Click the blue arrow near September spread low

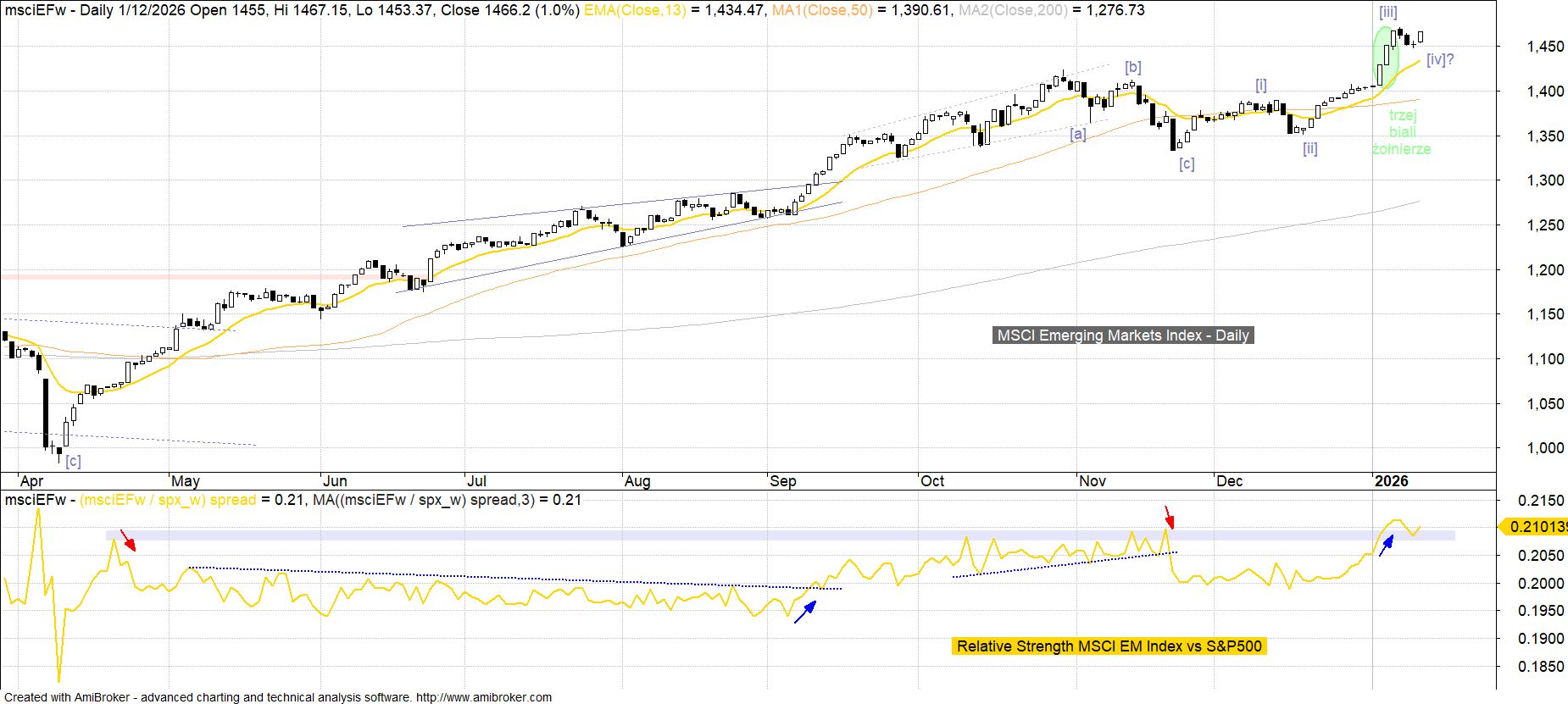coord(805,612)
